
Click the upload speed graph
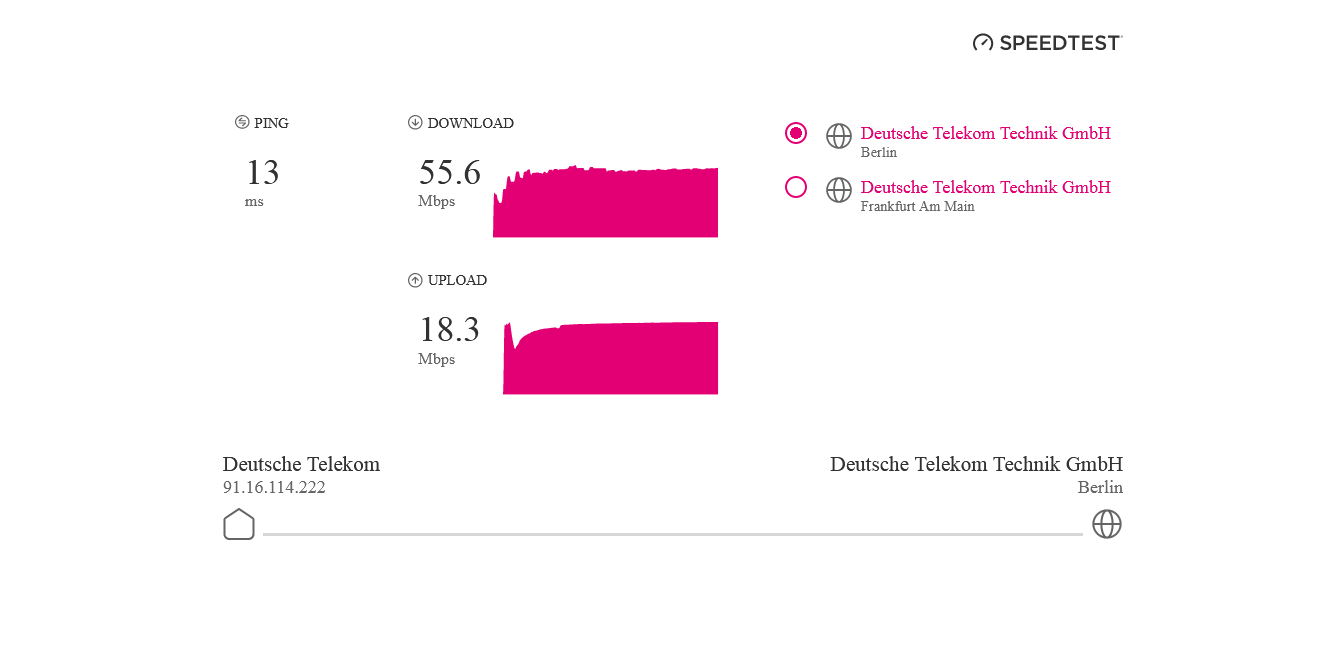[x=610, y=358]
